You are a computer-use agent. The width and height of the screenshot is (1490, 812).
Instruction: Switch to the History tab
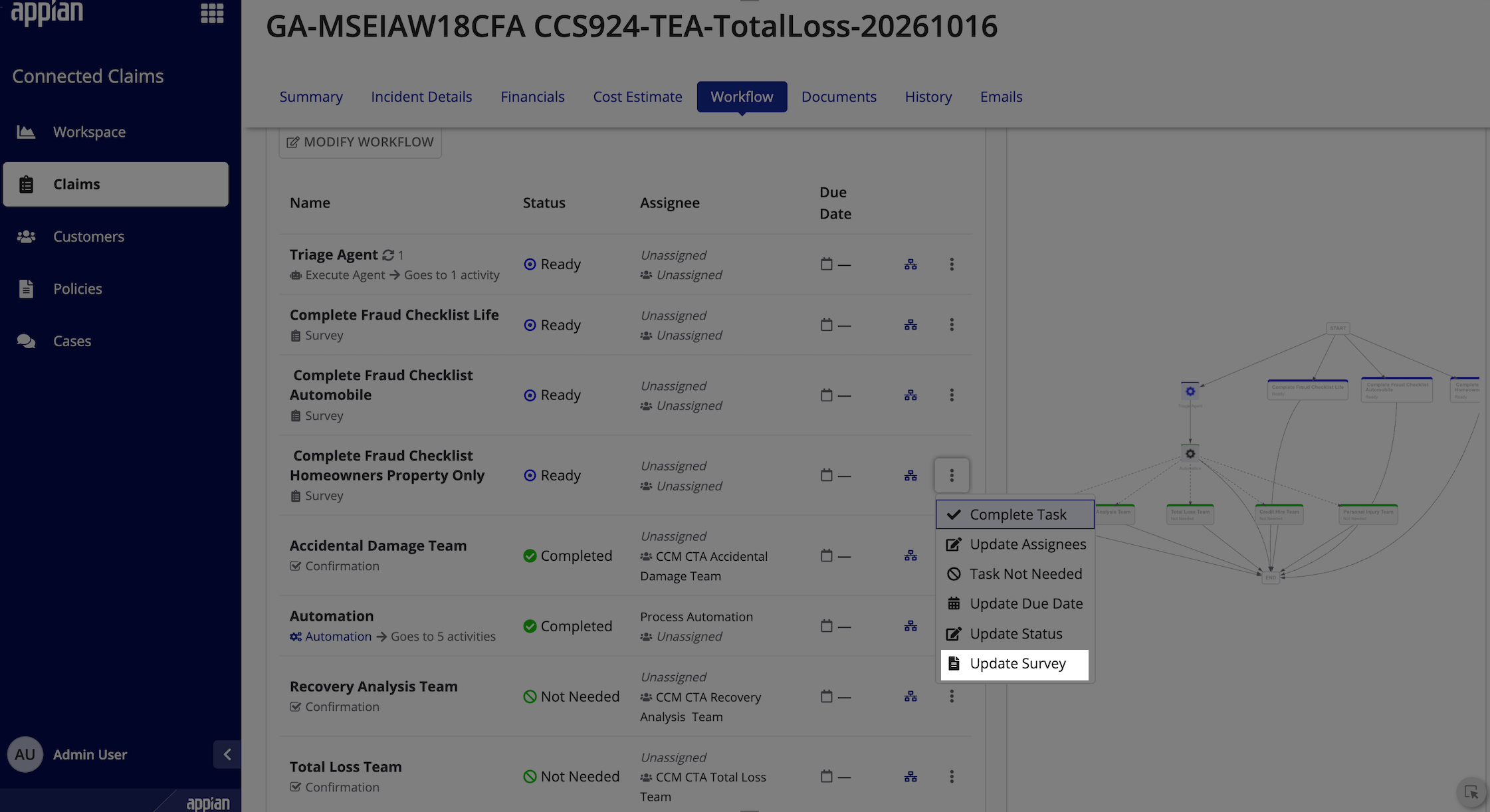pos(928,97)
